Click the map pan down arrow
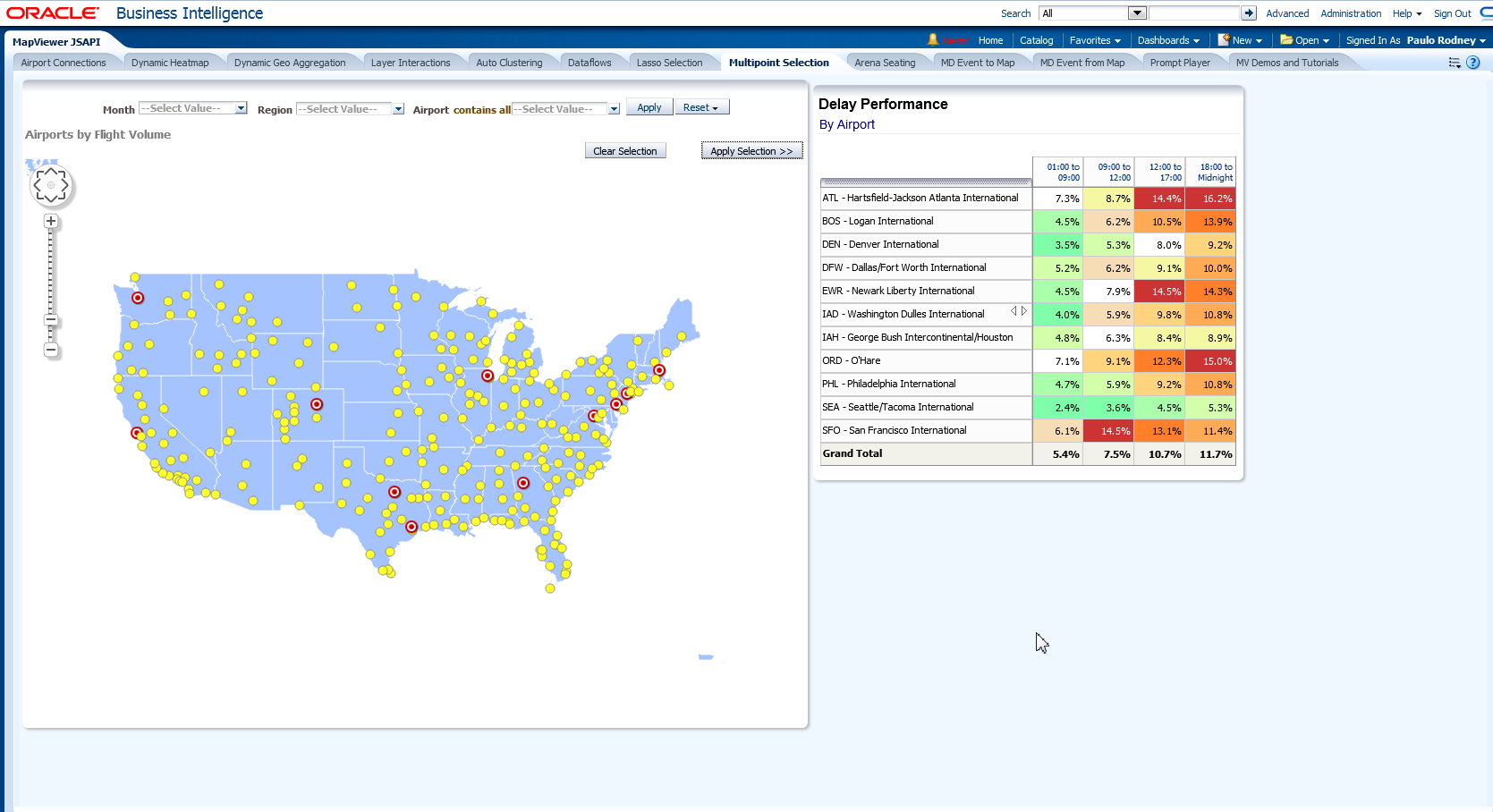 click(x=51, y=199)
